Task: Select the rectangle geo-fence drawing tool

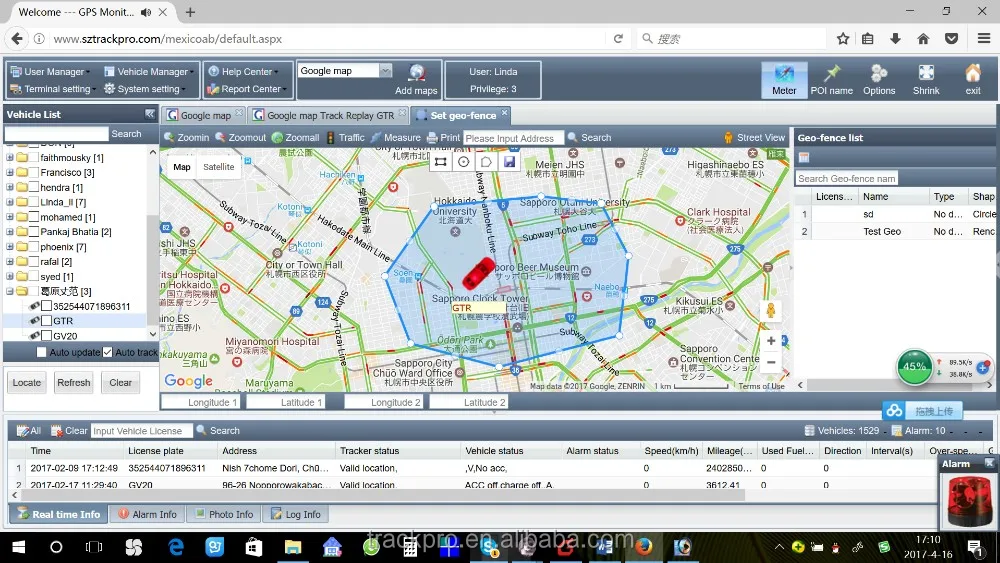Action: pos(441,162)
